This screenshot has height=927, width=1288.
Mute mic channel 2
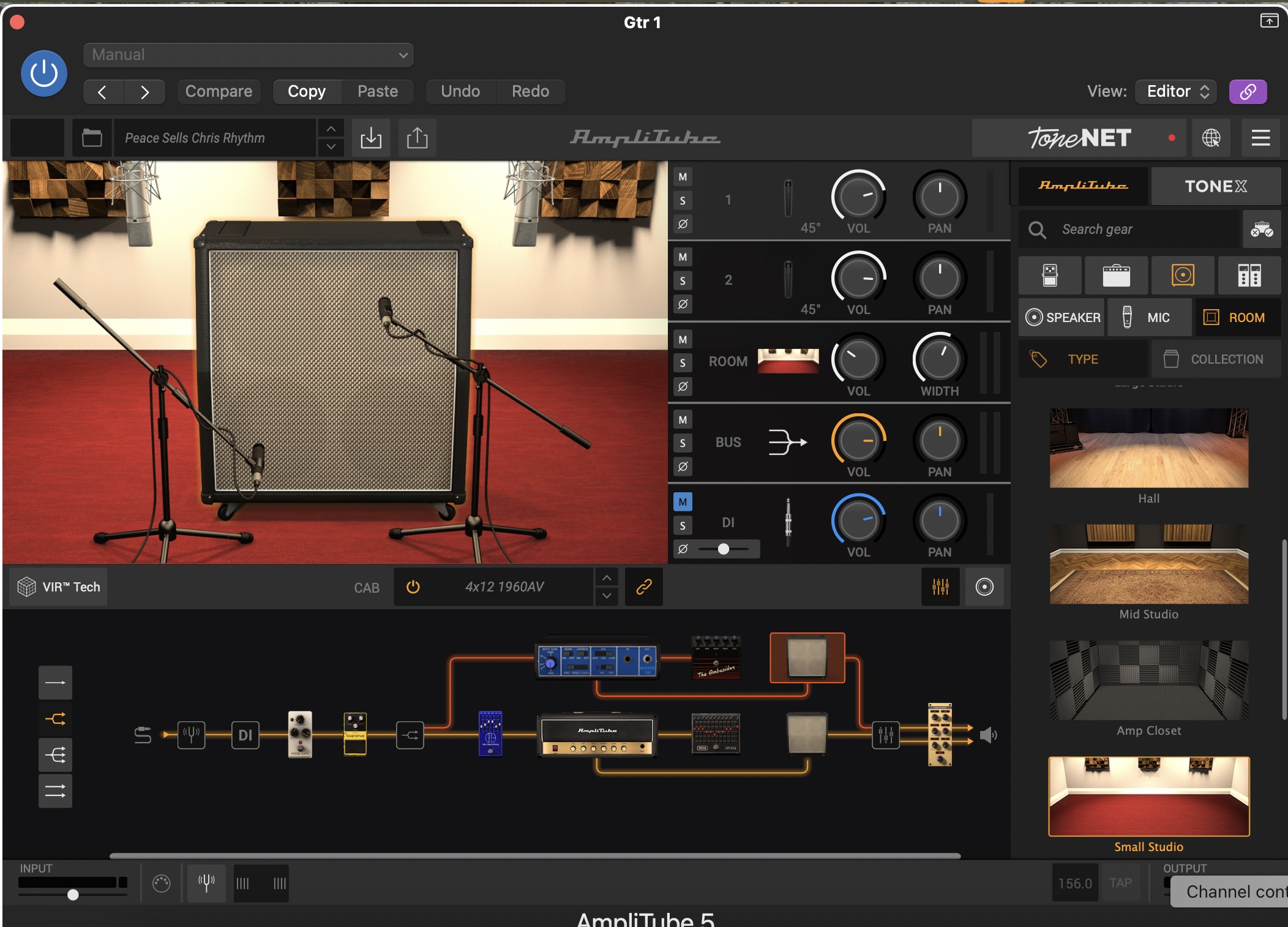coord(683,257)
